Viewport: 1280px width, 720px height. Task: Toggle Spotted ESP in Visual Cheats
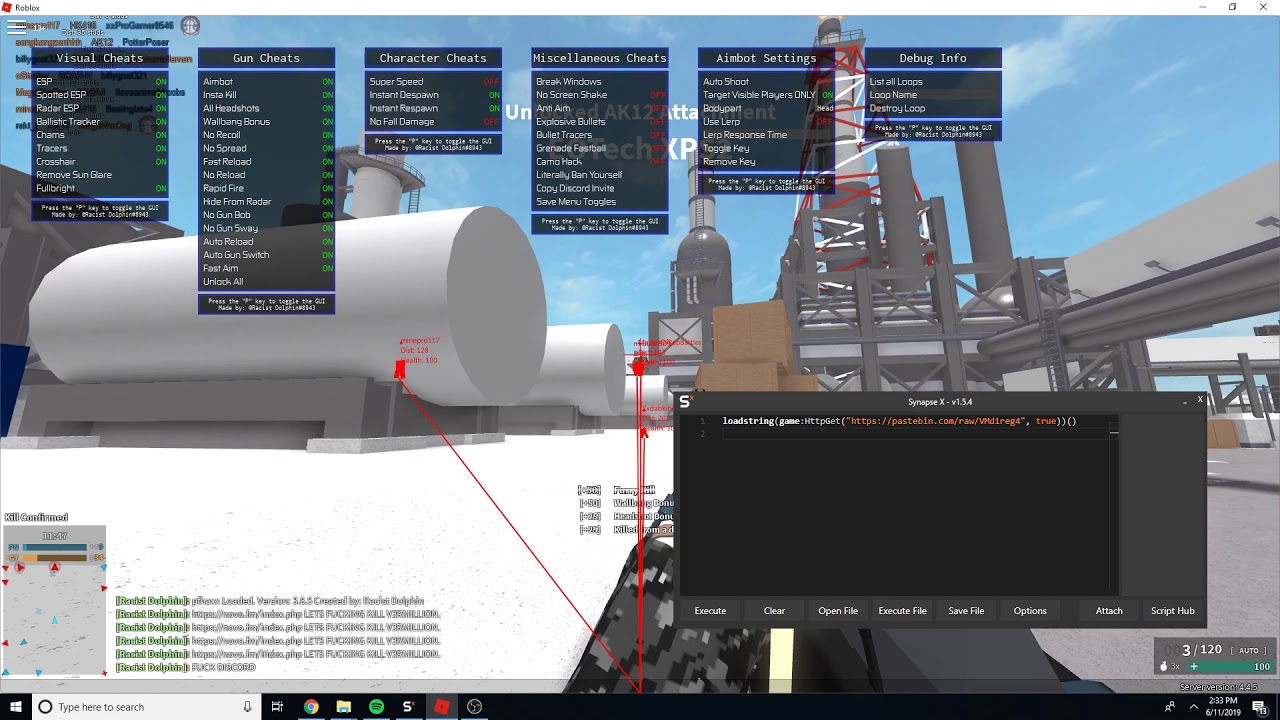[100, 95]
